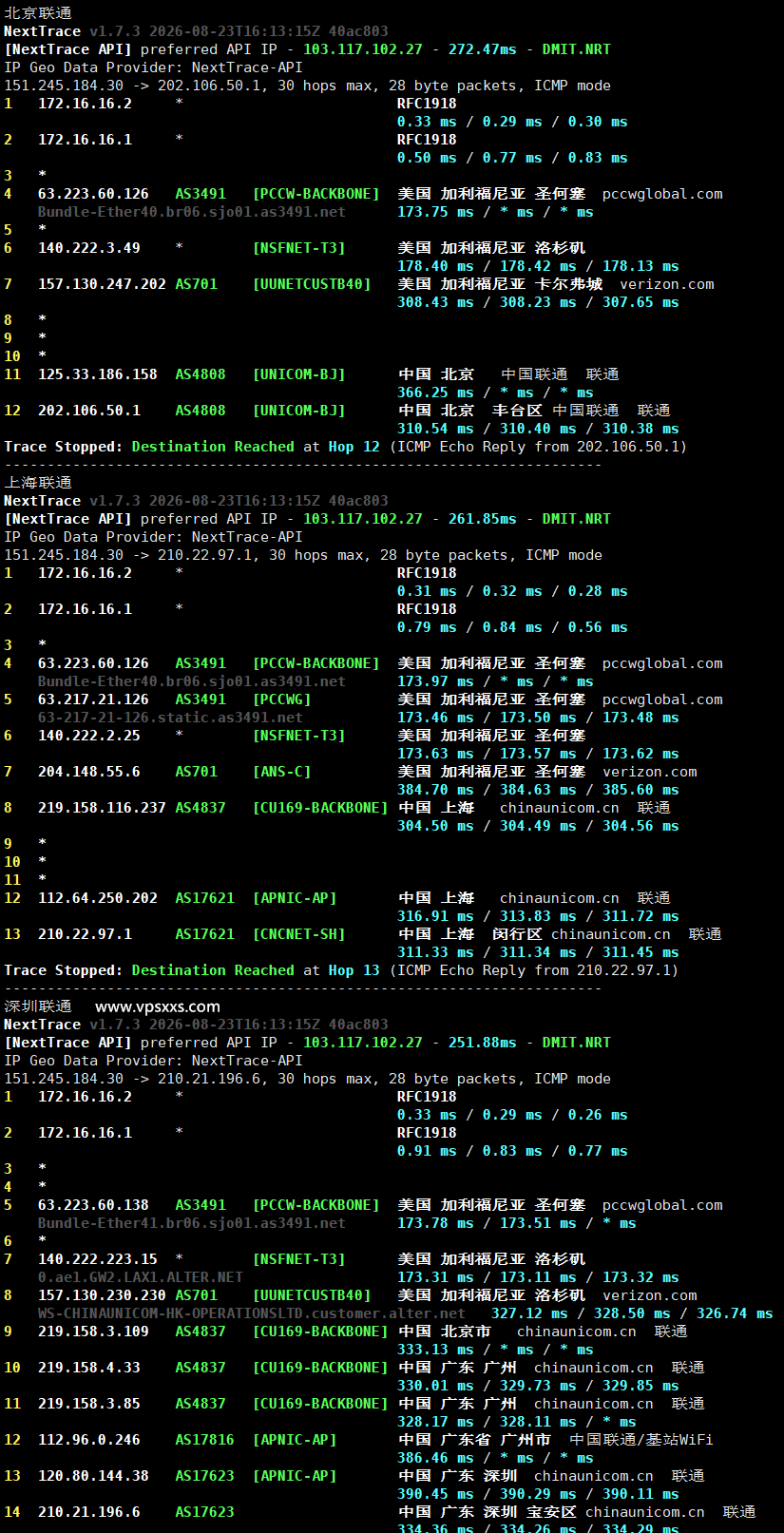
Task: Click the IP address 219.158.3.85
Action: pos(89,1404)
